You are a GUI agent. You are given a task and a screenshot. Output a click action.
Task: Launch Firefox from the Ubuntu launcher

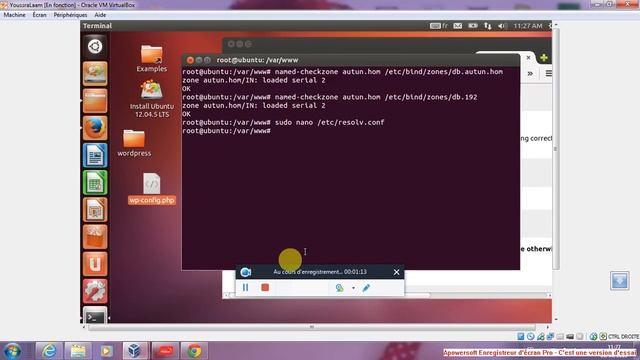coord(95,128)
